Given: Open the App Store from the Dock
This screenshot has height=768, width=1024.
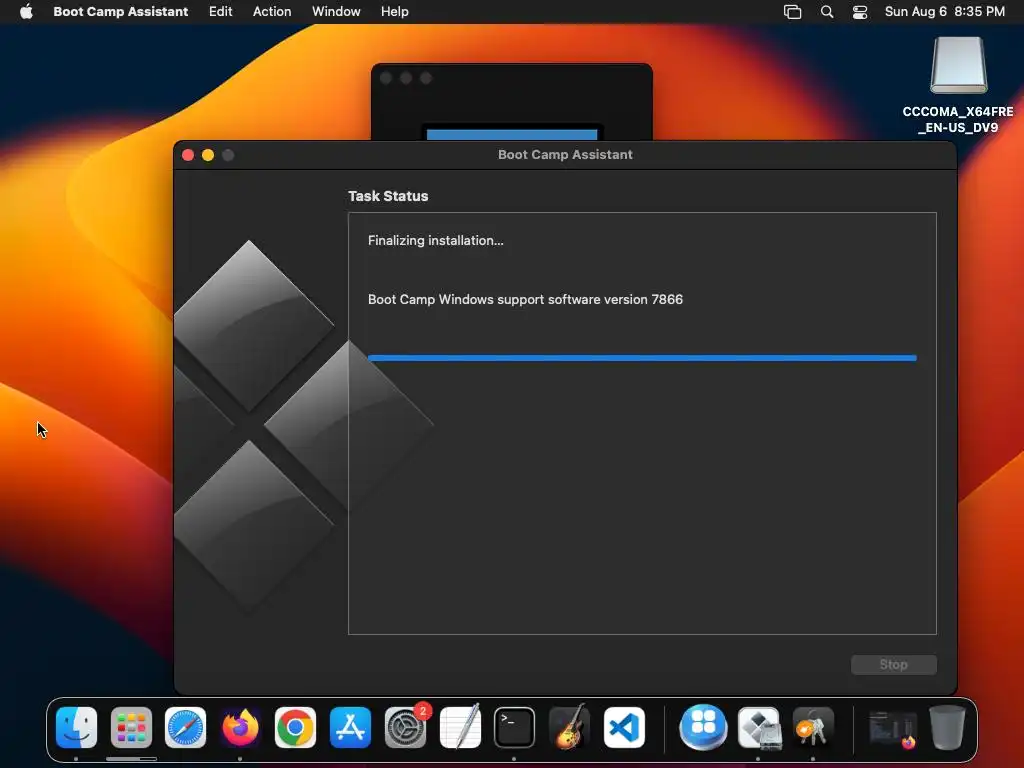Looking at the screenshot, I should click(x=350, y=728).
